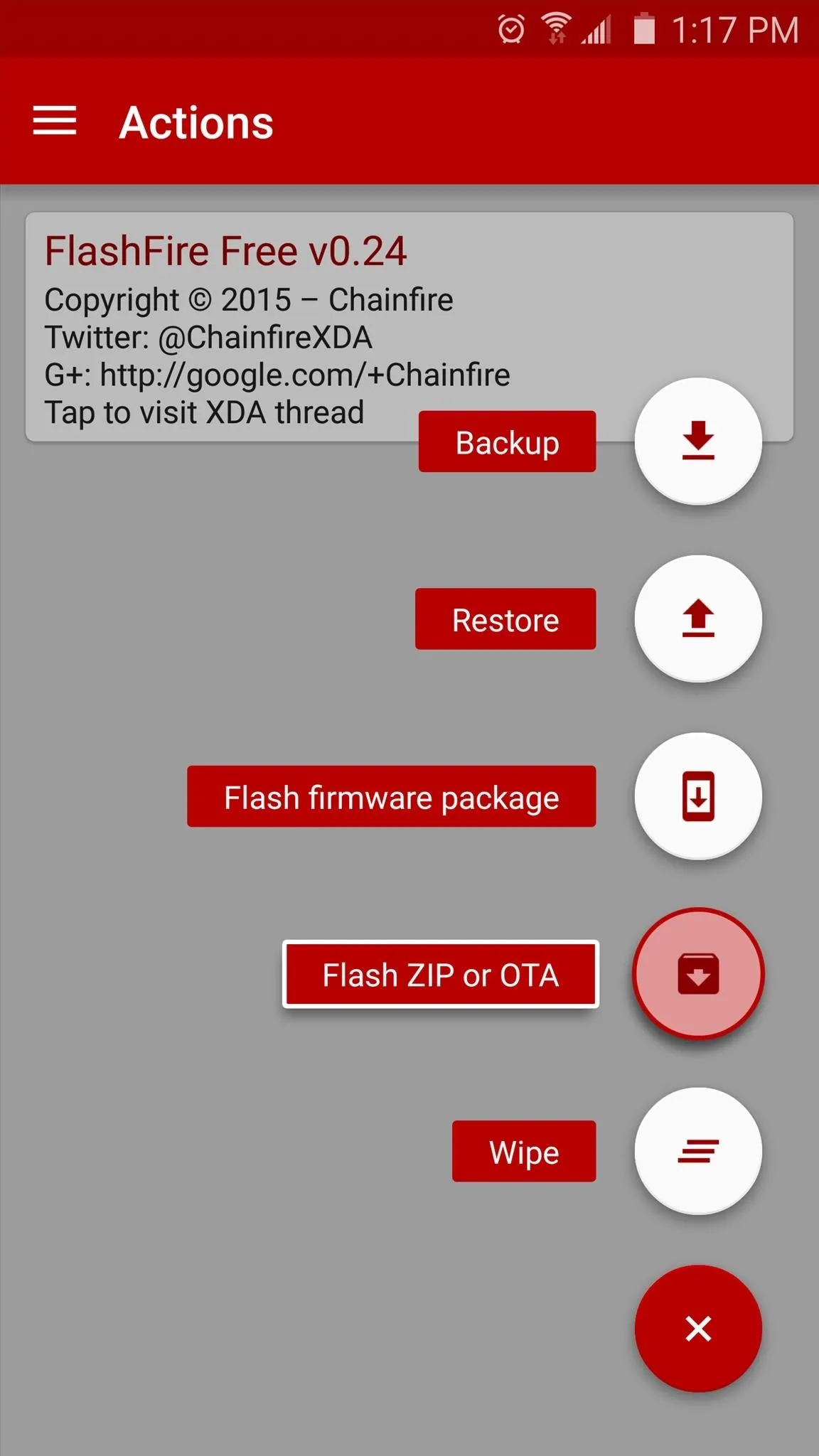Tap the Wi-Fi status bar icon
The image size is (819, 1456).
point(556,29)
